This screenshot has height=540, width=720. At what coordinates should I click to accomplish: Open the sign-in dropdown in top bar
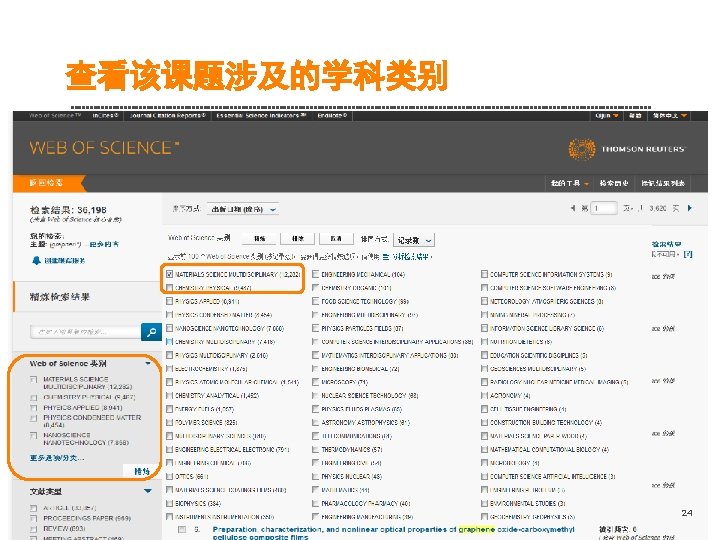[x=606, y=115]
